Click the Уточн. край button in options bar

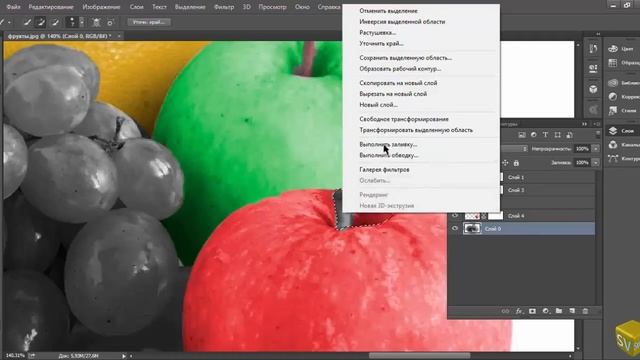(149, 22)
